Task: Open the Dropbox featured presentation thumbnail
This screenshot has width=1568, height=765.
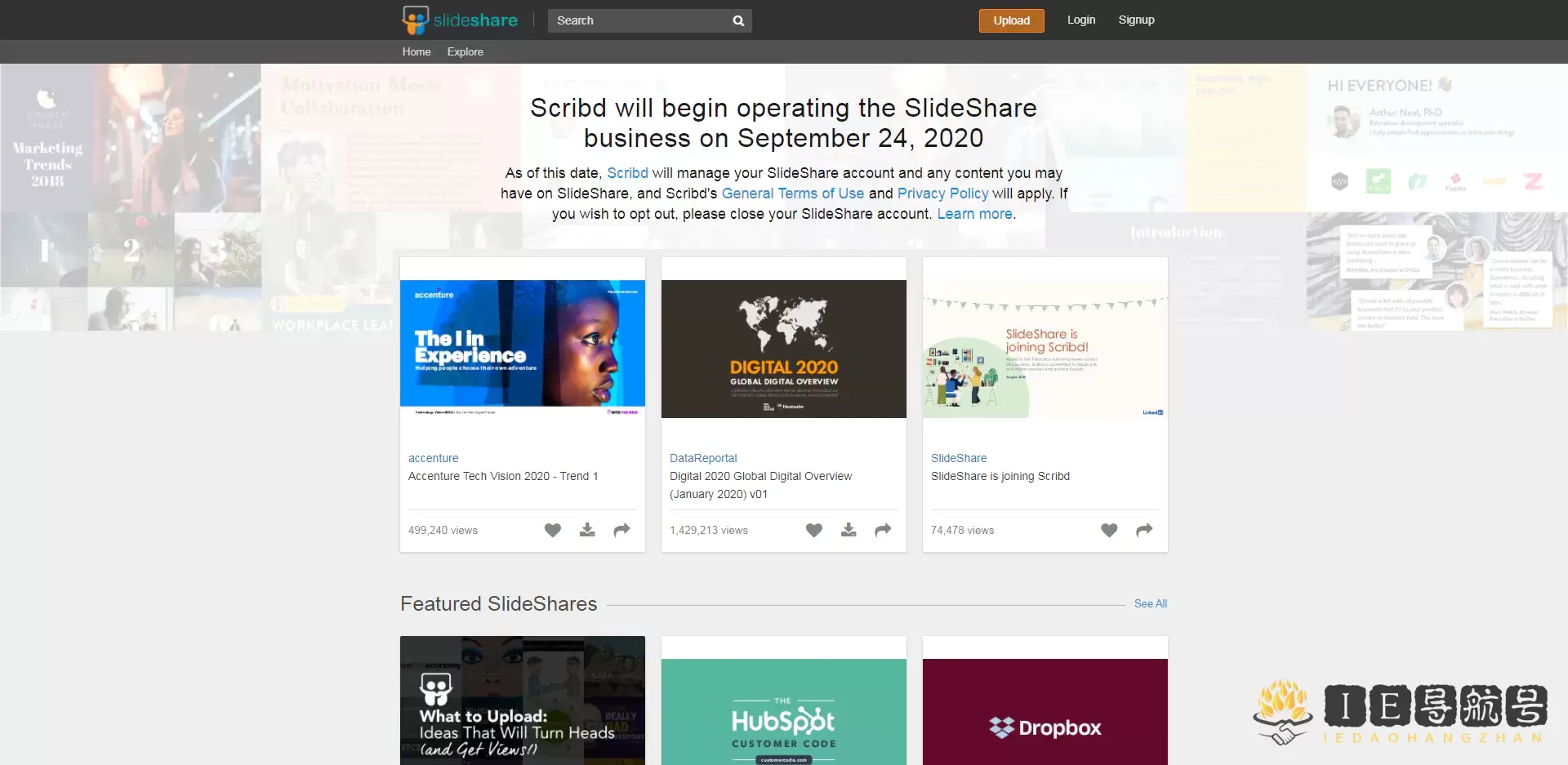Action: coord(1045,718)
